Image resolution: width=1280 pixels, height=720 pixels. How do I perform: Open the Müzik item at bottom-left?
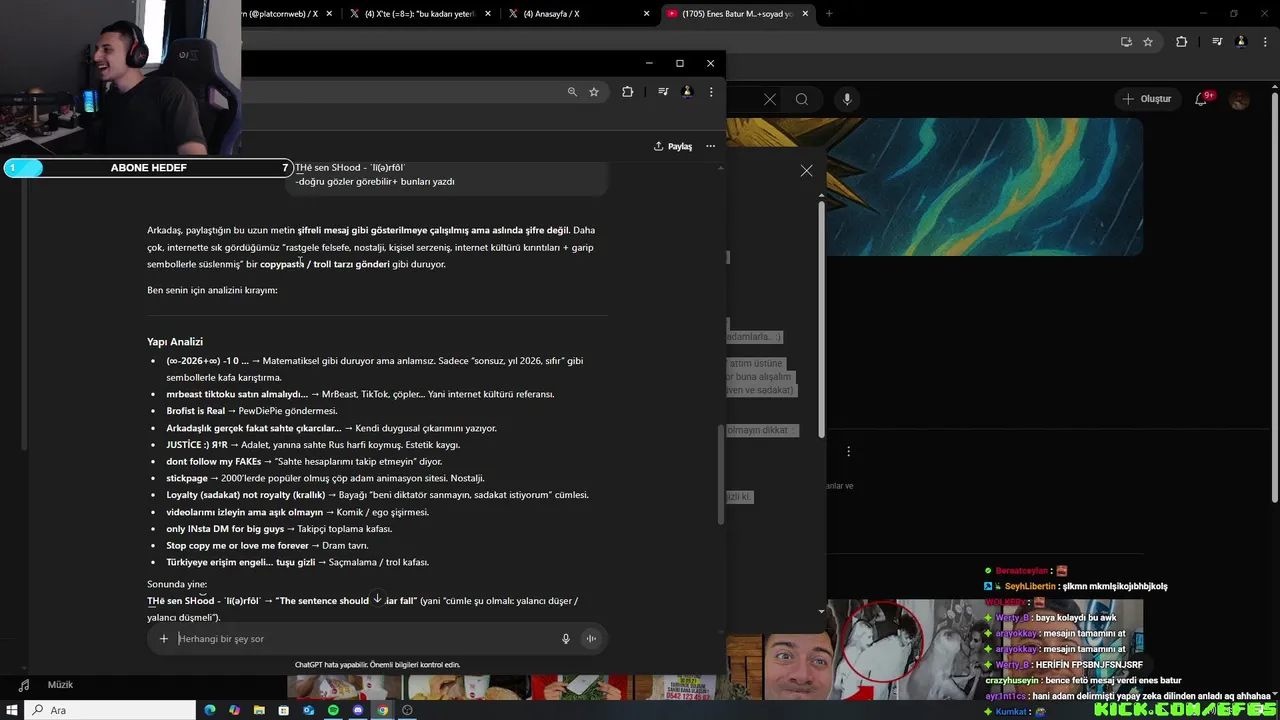(60, 685)
